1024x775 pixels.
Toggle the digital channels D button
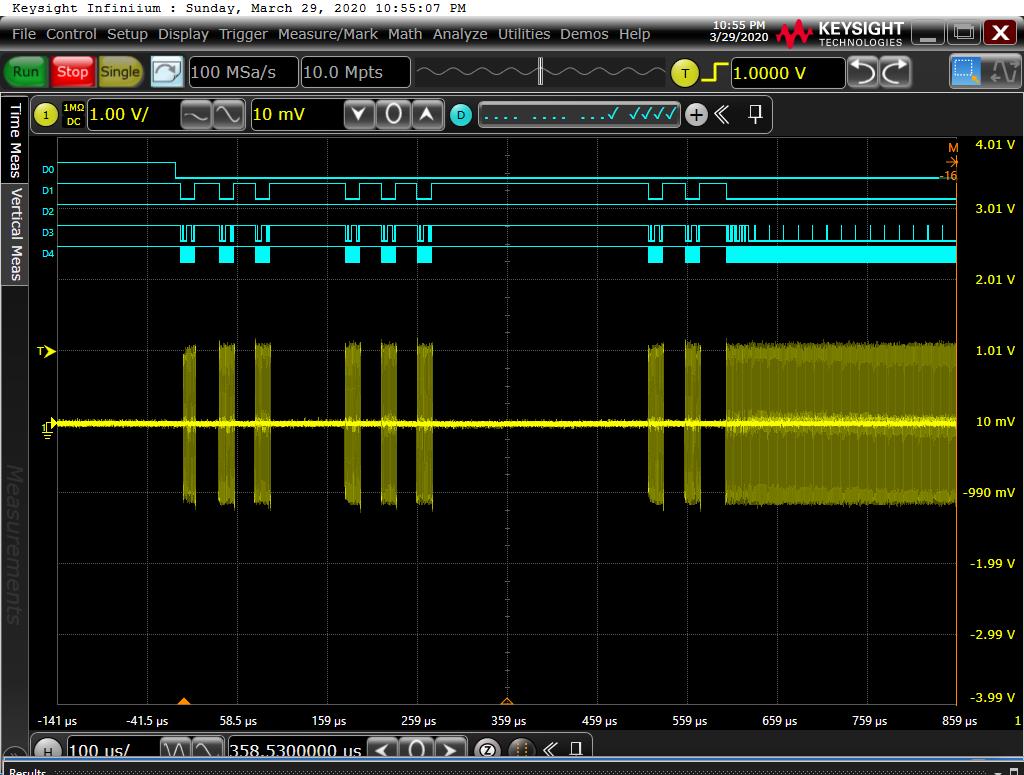pos(460,115)
